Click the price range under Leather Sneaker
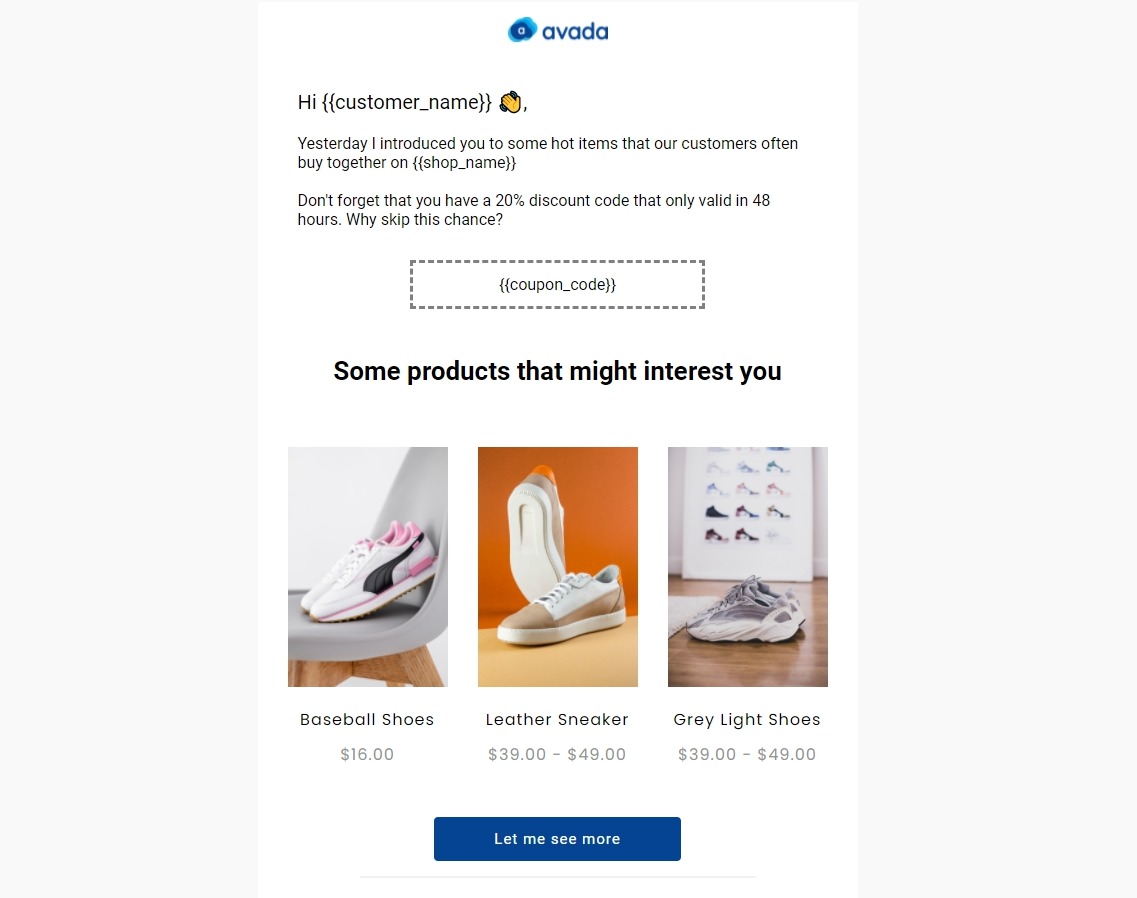 557,754
